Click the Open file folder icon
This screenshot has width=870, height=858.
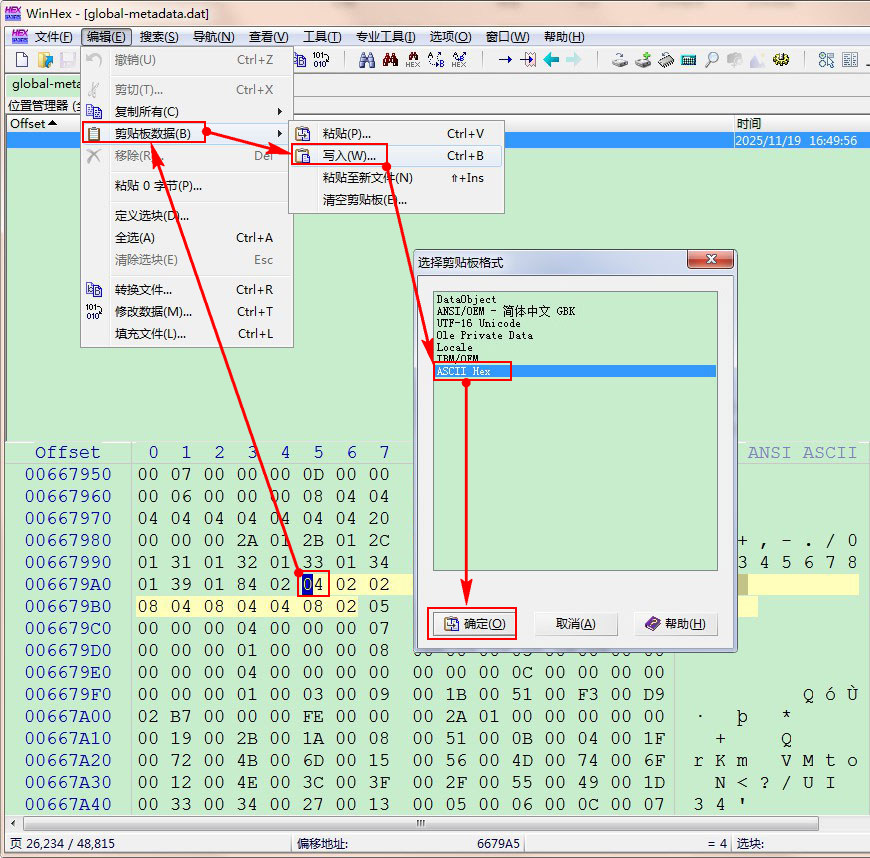(x=45, y=60)
